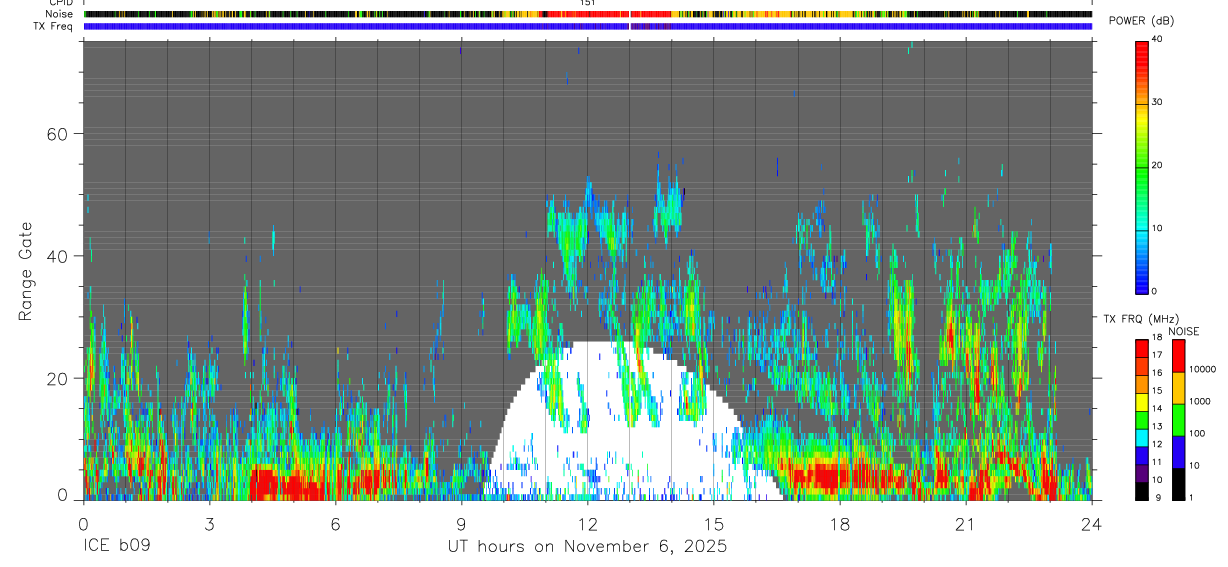Viewport: 1228px width, 567px height.
Task: Select the 1000 label on NOISE legend
Action: [1200, 400]
